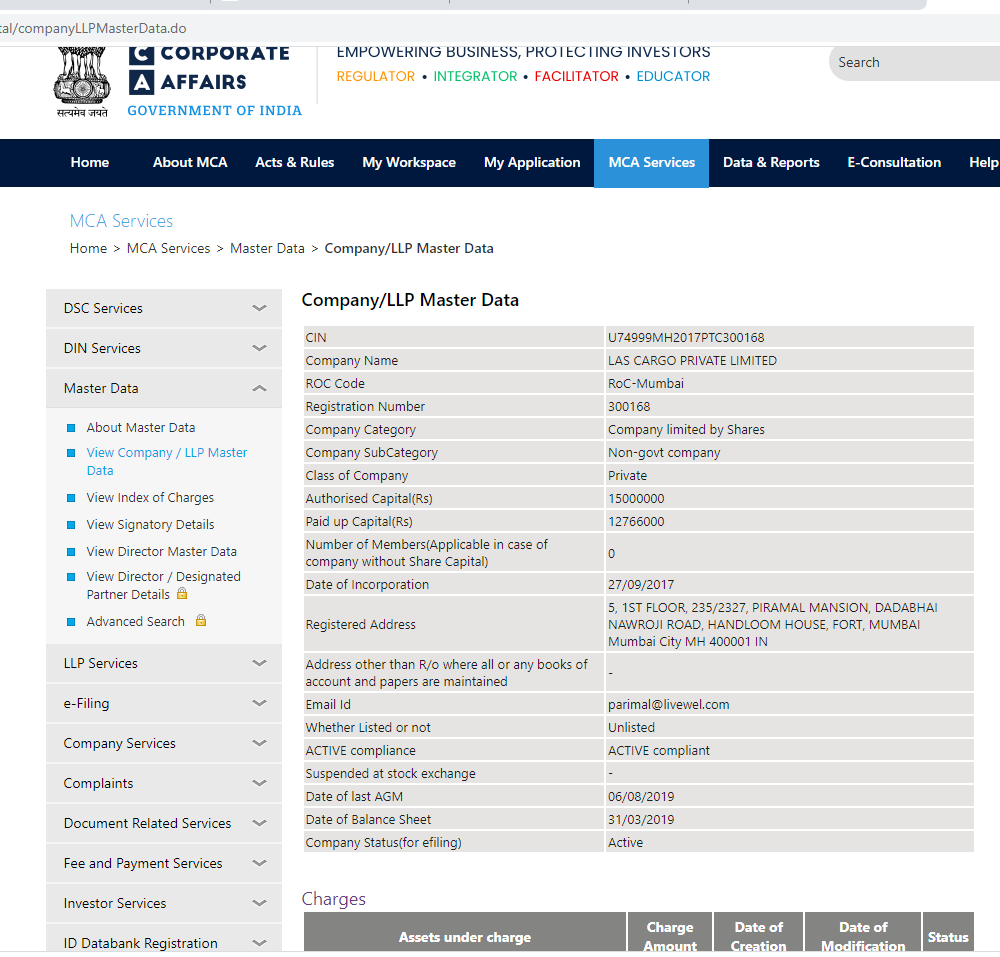The width and height of the screenshot is (1000, 957).
Task: Expand the Fee and Payment Services chevron
Action: click(x=259, y=863)
